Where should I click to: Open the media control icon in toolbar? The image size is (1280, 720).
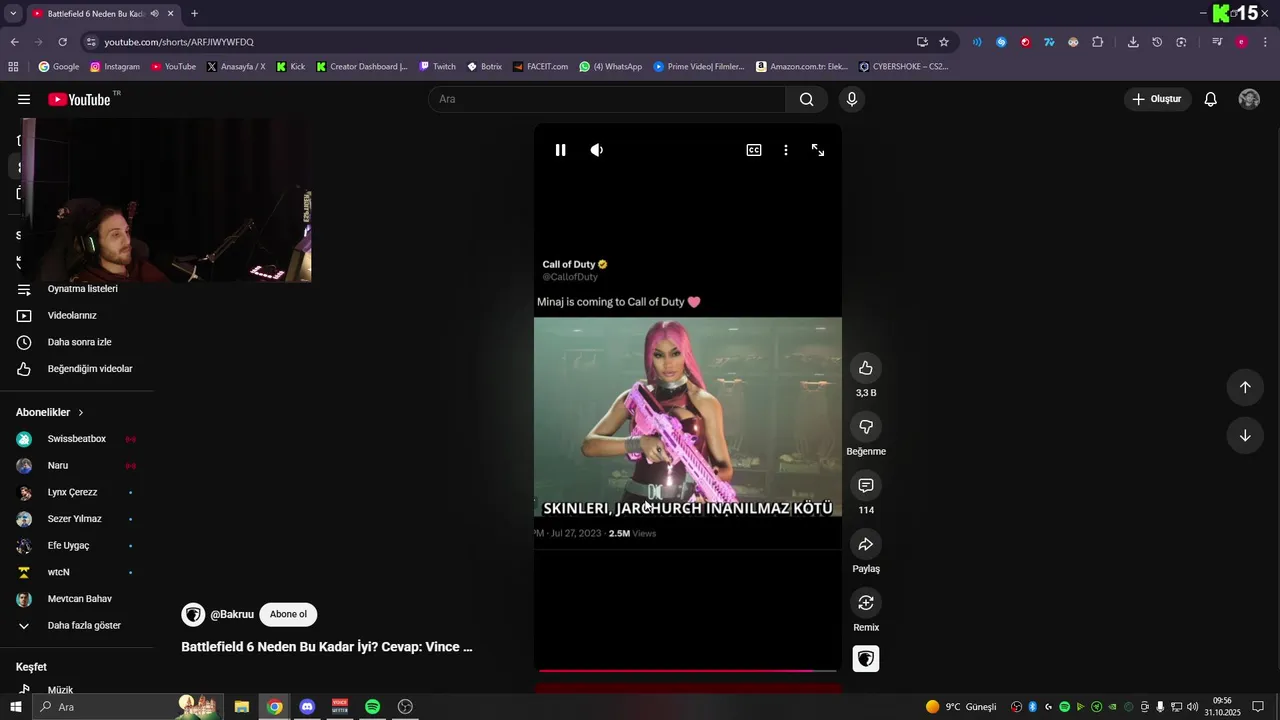(x=1217, y=42)
